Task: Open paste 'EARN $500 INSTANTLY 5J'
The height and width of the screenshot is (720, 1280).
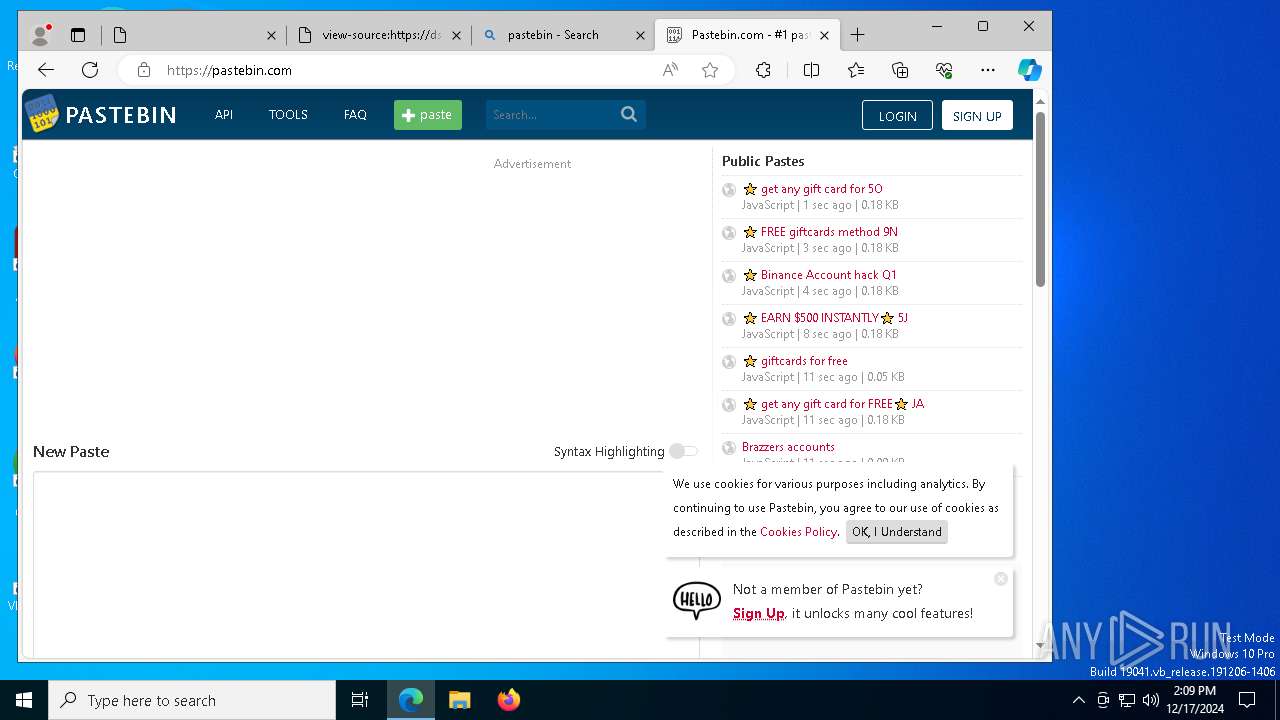Action: [x=834, y=317]
